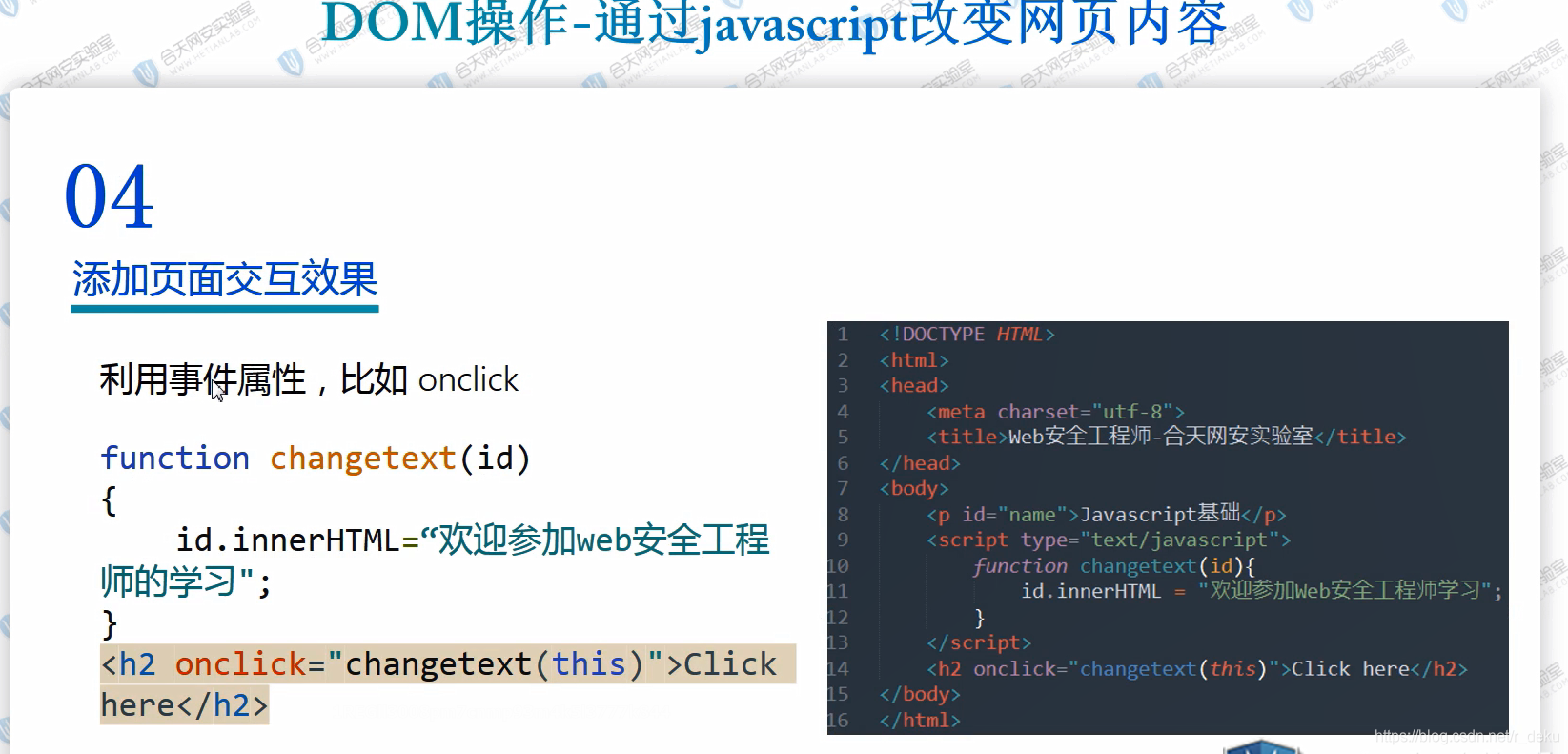Click code line 16 "</html>"
This screenshot has width=1568, height=754.
(920, 721)
